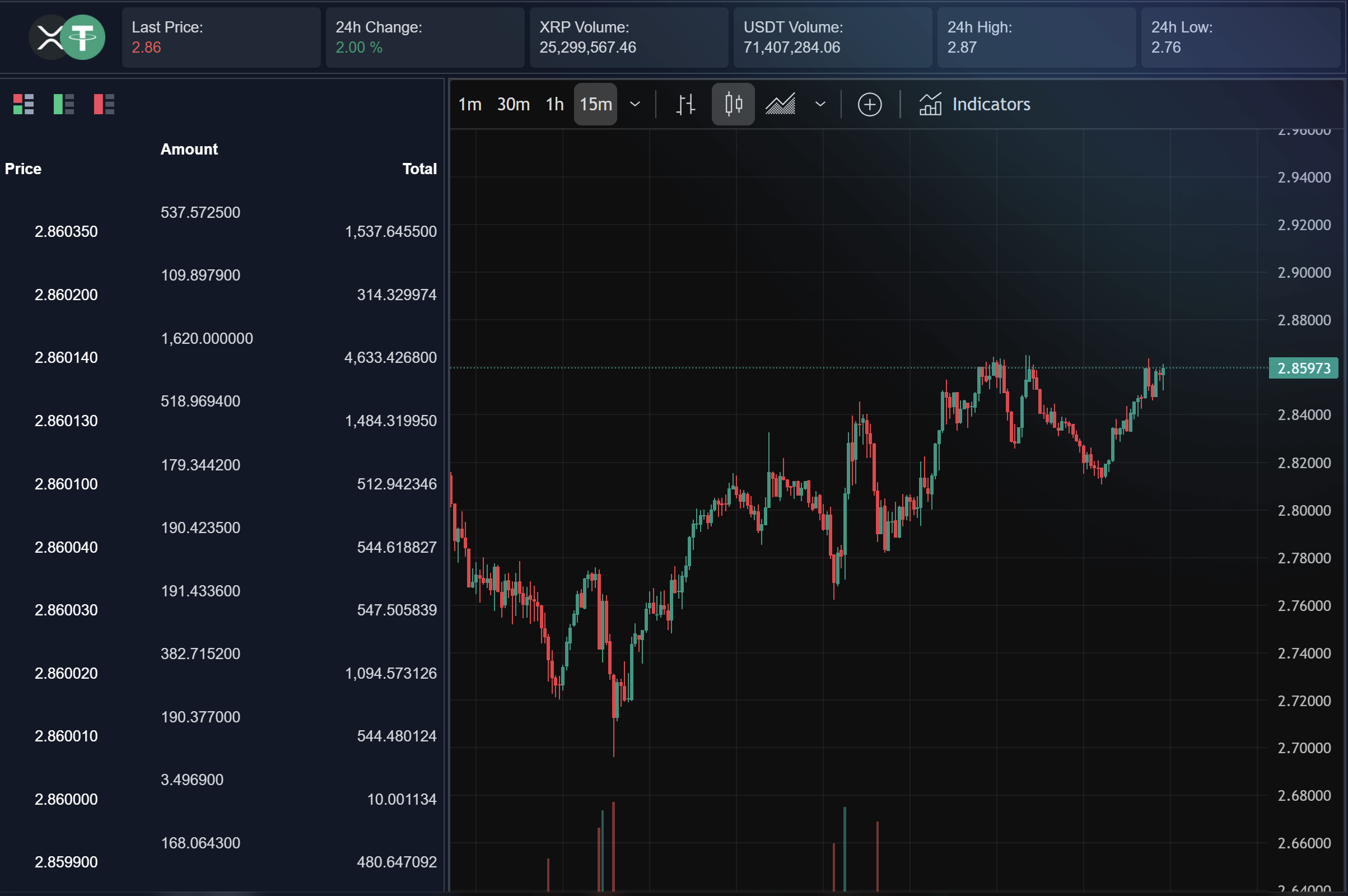Screen dimensions: 1348x896
Task: Click the 2.85973 price label on chart axis
Action: 1304,368
